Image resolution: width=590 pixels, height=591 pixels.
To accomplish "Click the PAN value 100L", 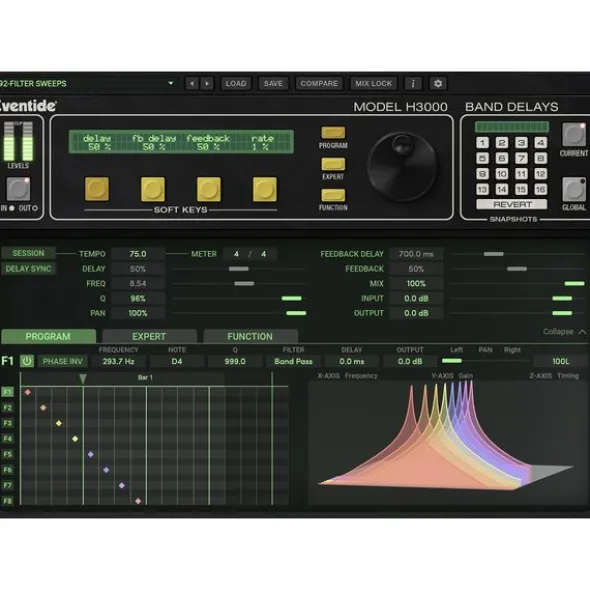I will (561, 361).
